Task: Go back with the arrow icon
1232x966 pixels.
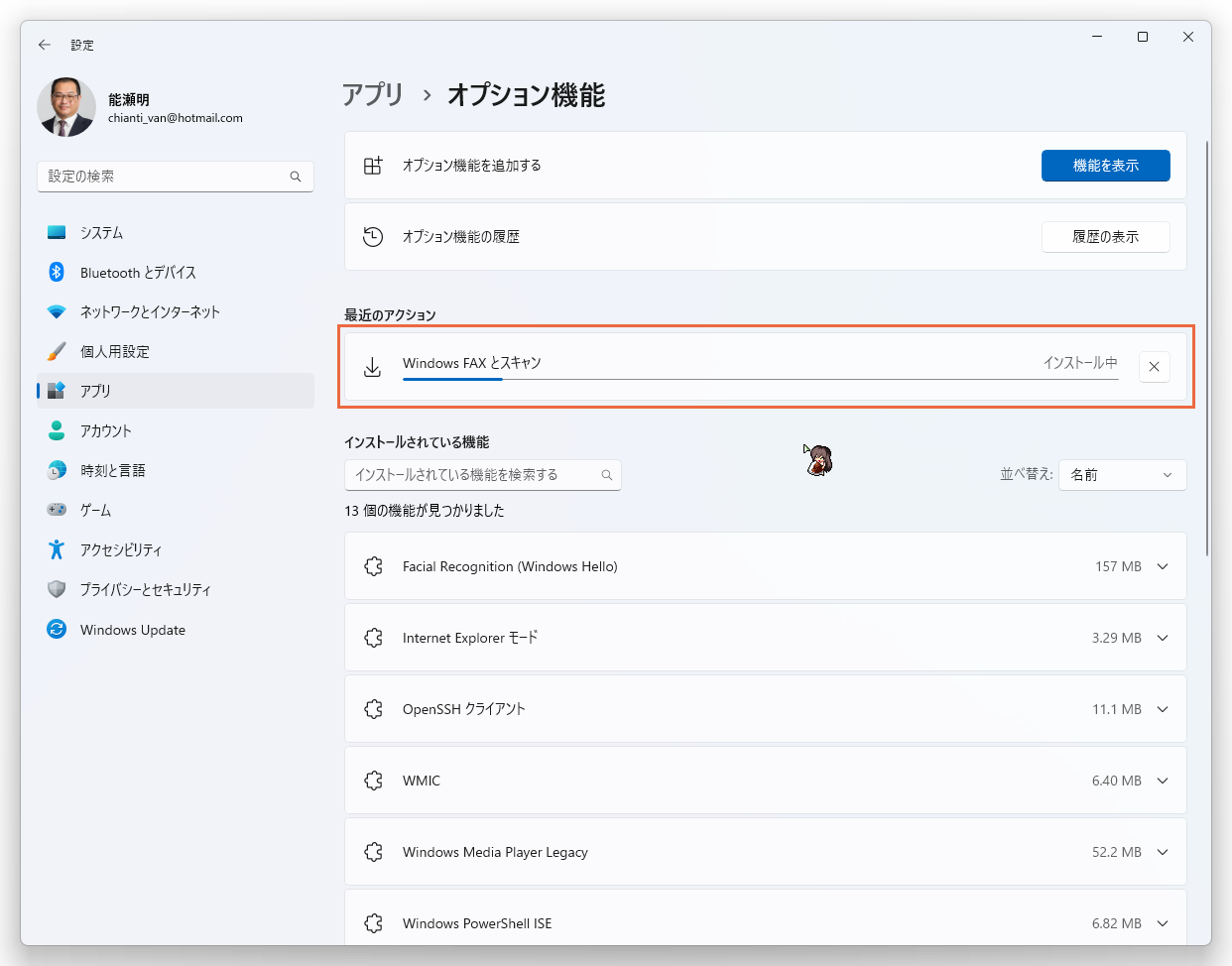Action: click(x=44, y=45)
